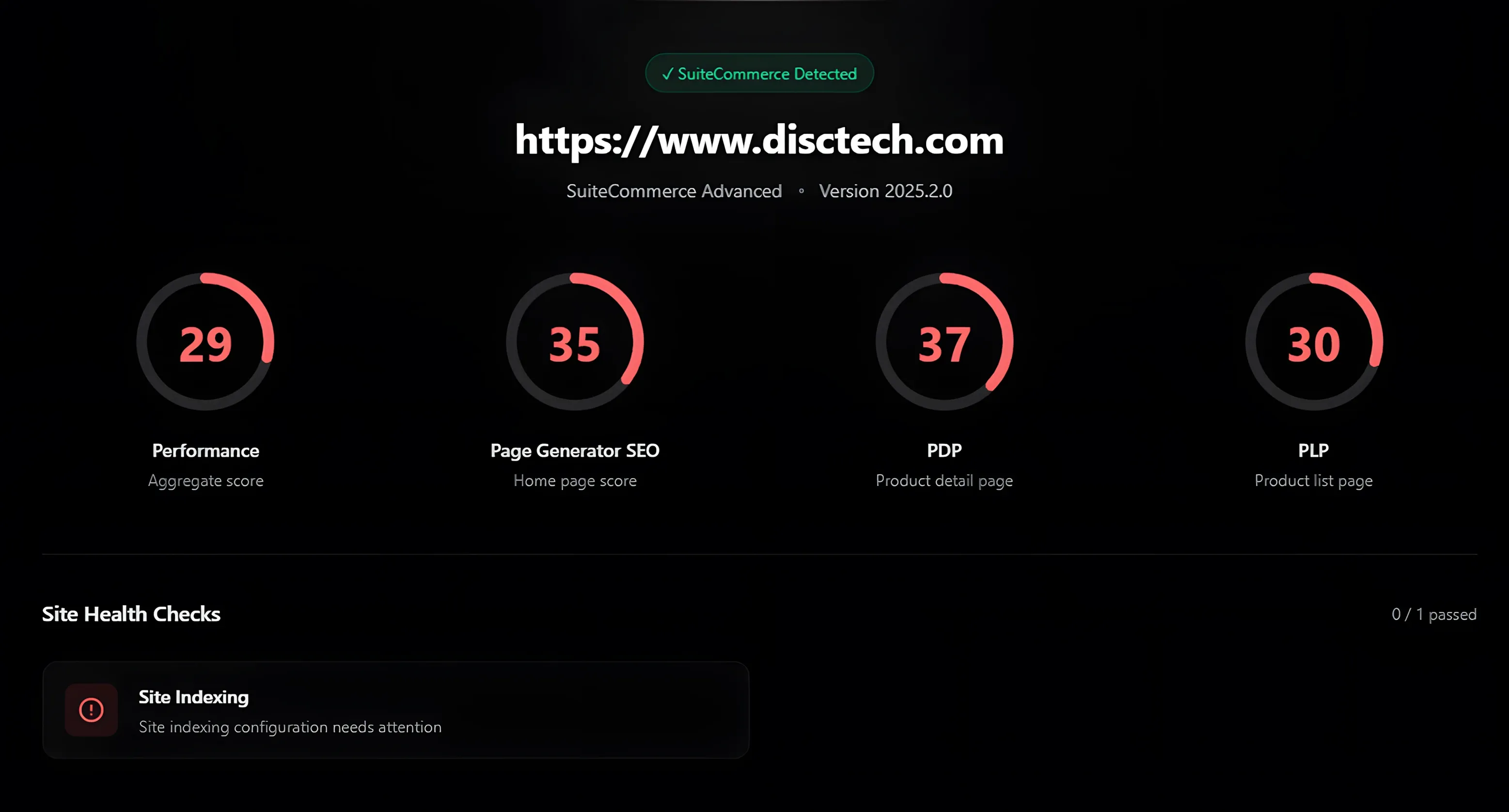
Task: Open the https://www.disctech.com site heading
Action: 759,140
